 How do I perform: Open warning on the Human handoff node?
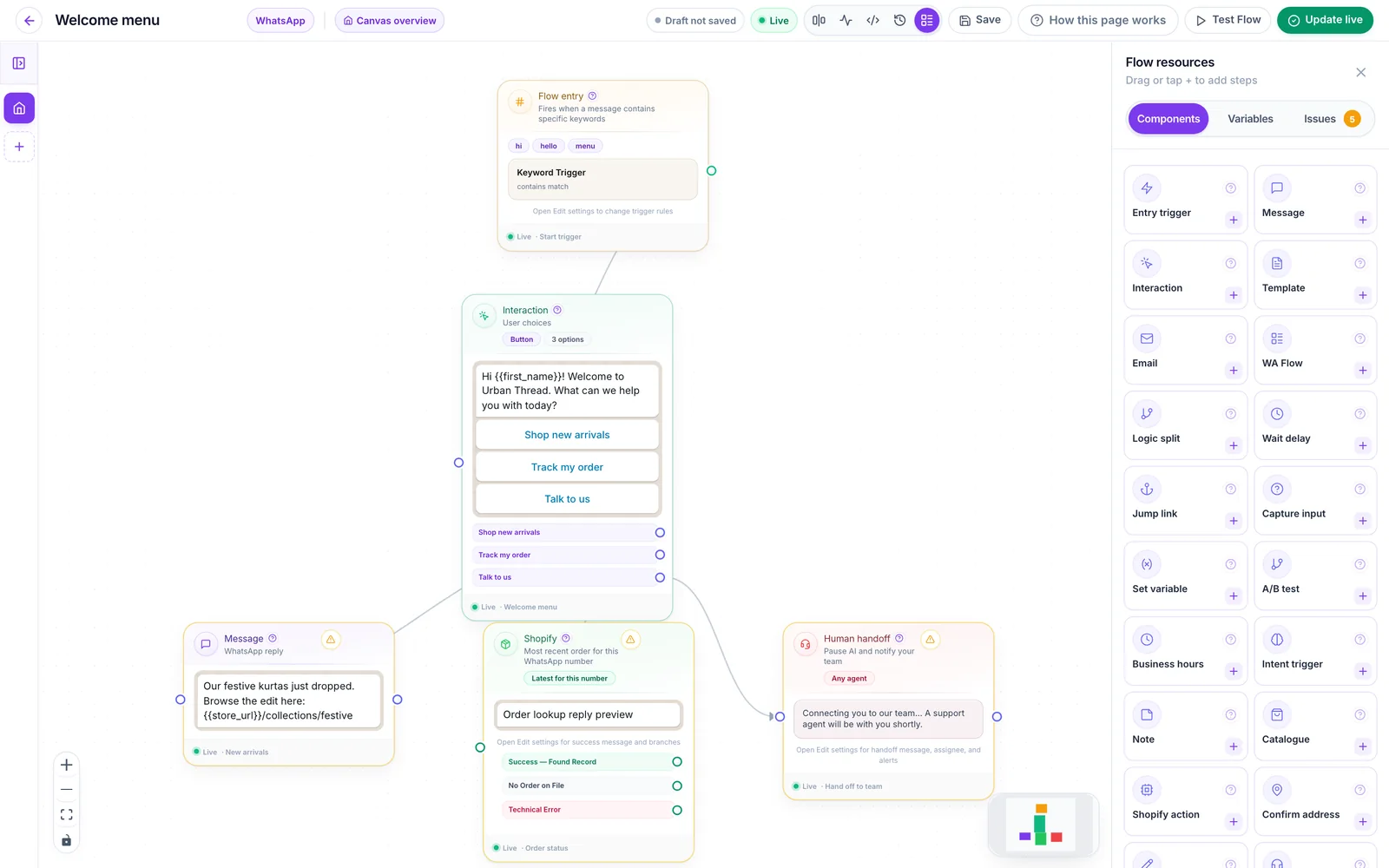point(931,640)
